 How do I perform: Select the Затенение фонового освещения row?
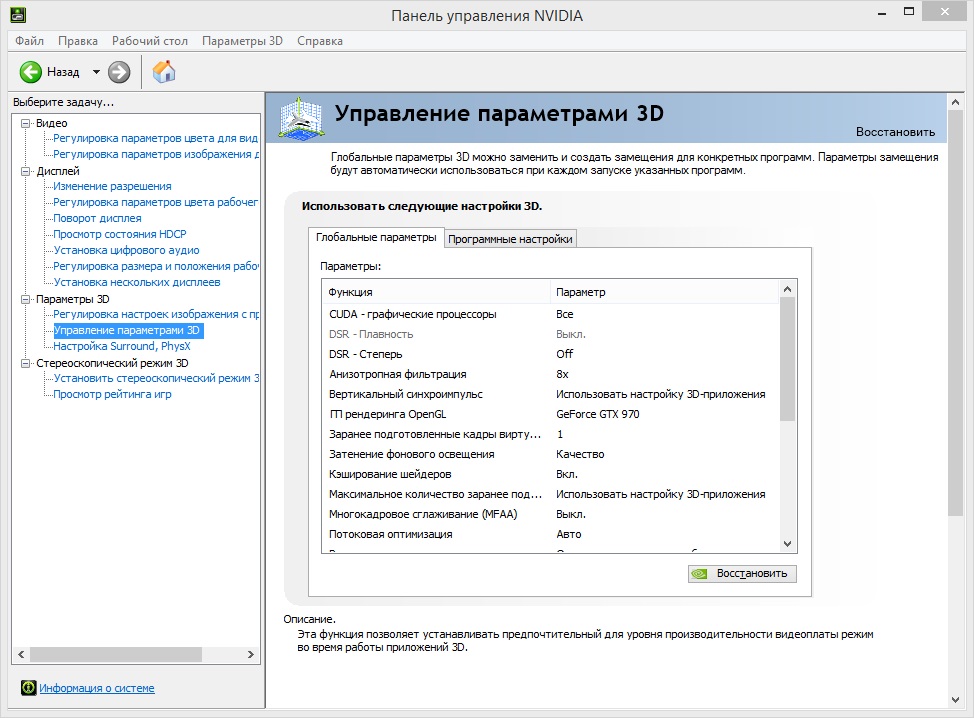550,454
